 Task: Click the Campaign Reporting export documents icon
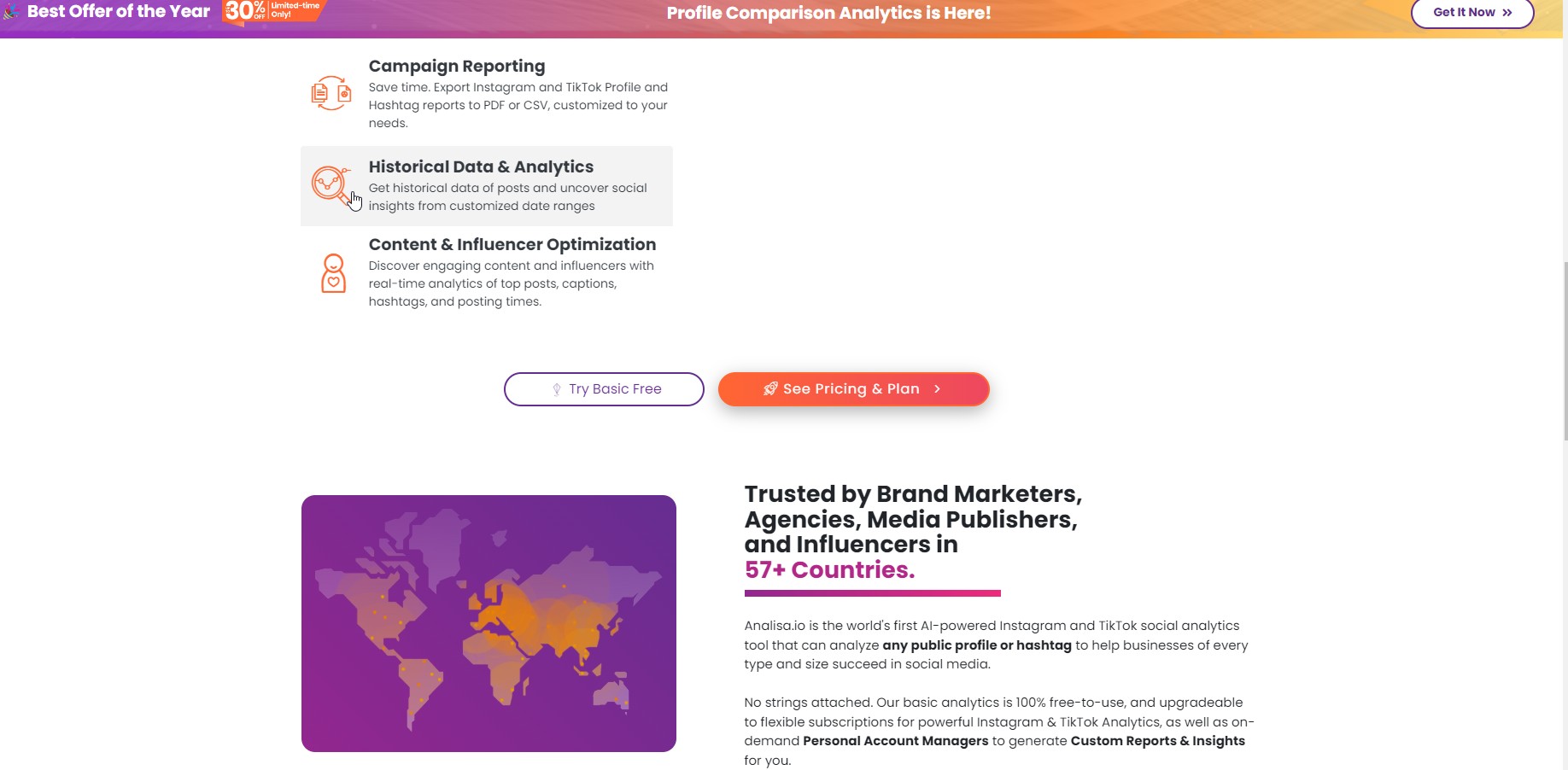(331, 93)
